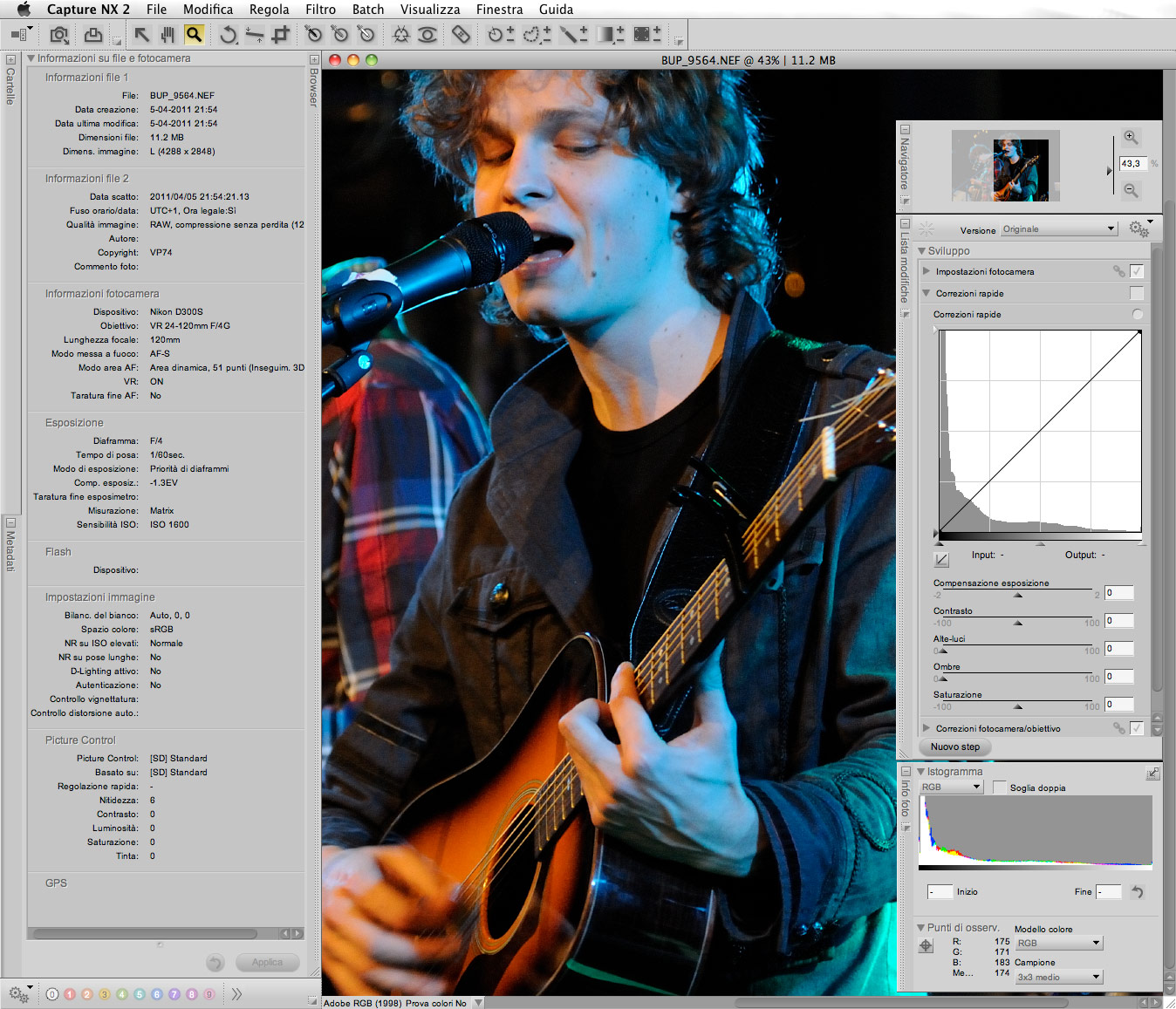Click the camera capture icon in toolbar
This screenshot has height=1009, width=1176.
59,35
